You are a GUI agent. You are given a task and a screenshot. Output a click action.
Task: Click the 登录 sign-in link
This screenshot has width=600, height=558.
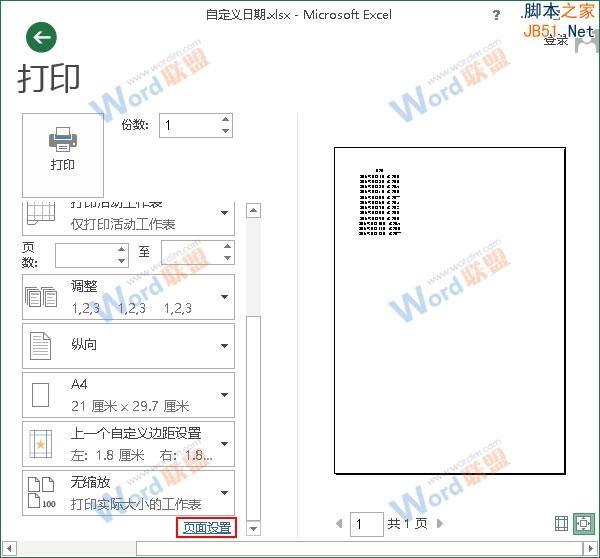(x=556, y=39)
